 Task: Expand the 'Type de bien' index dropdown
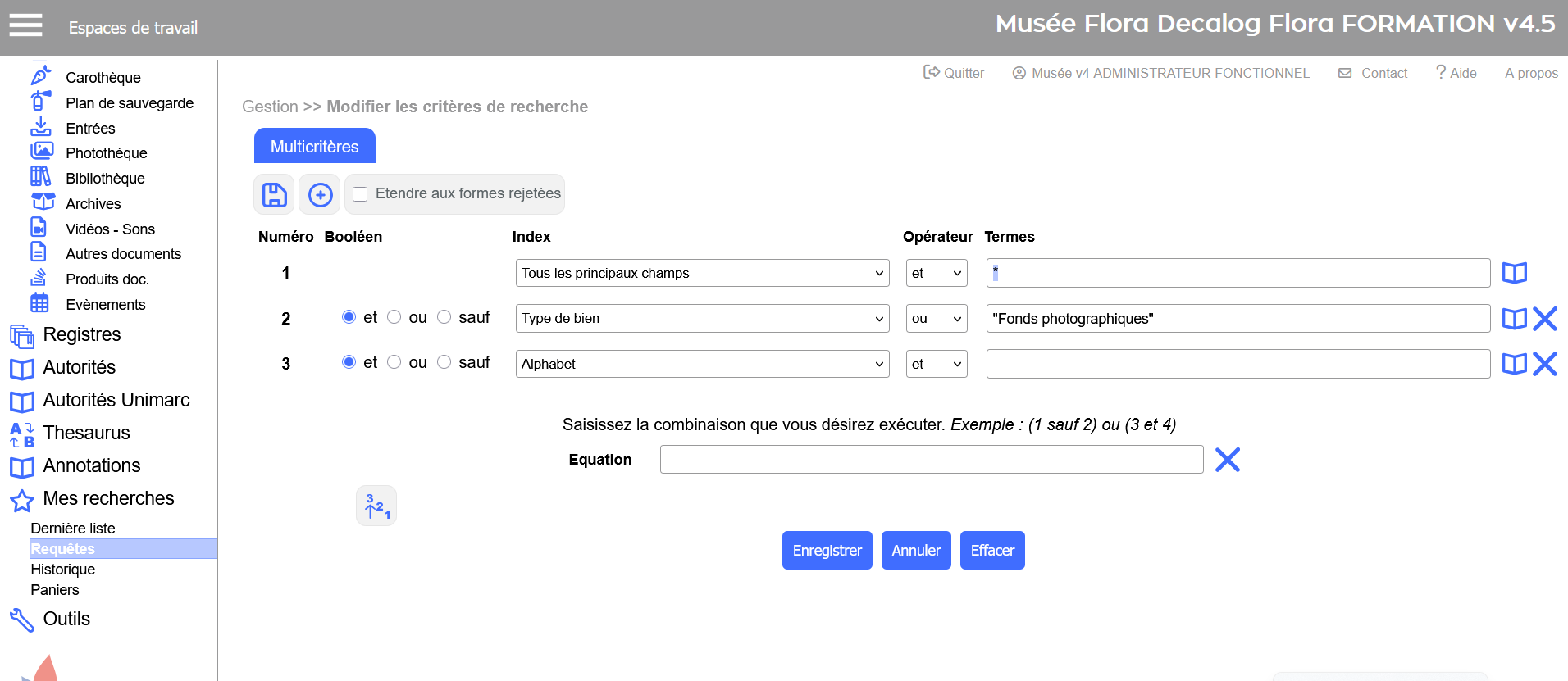pos(701,319)
